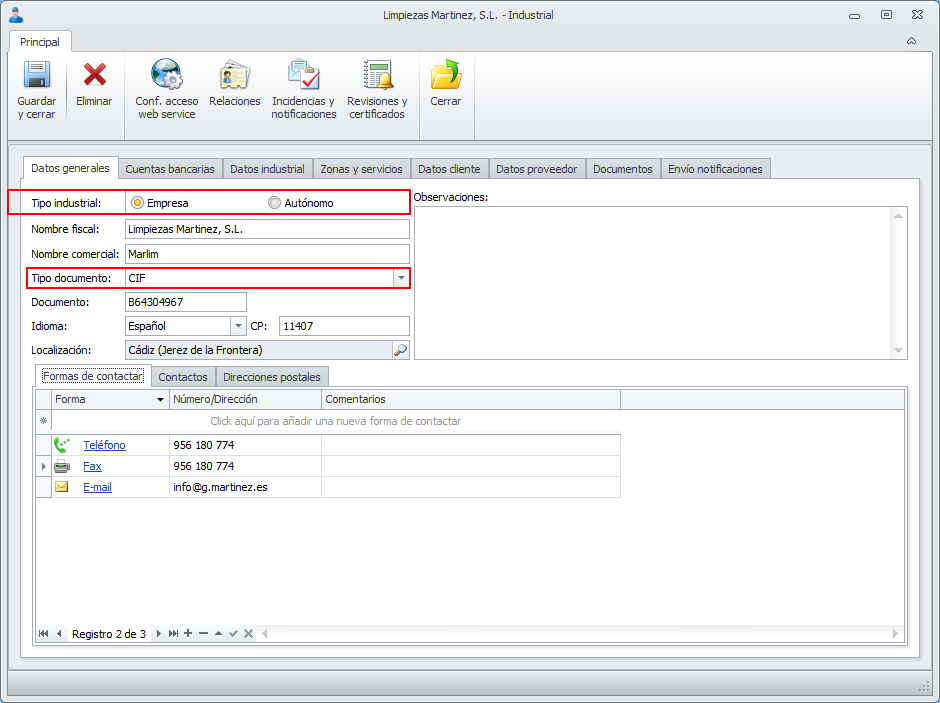
Task: Click grid horizontal scrollbar left arrow
Action: (x=264, y=633)
